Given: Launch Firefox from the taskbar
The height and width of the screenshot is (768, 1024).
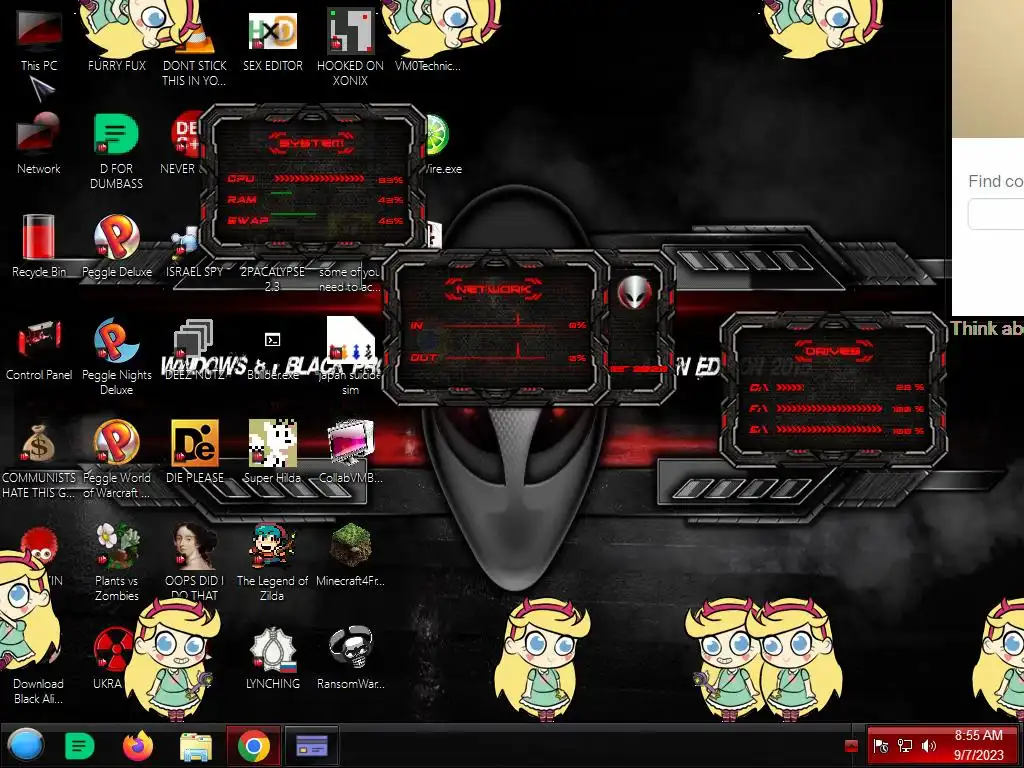Looking at the screenshot, I should (138, 745).
